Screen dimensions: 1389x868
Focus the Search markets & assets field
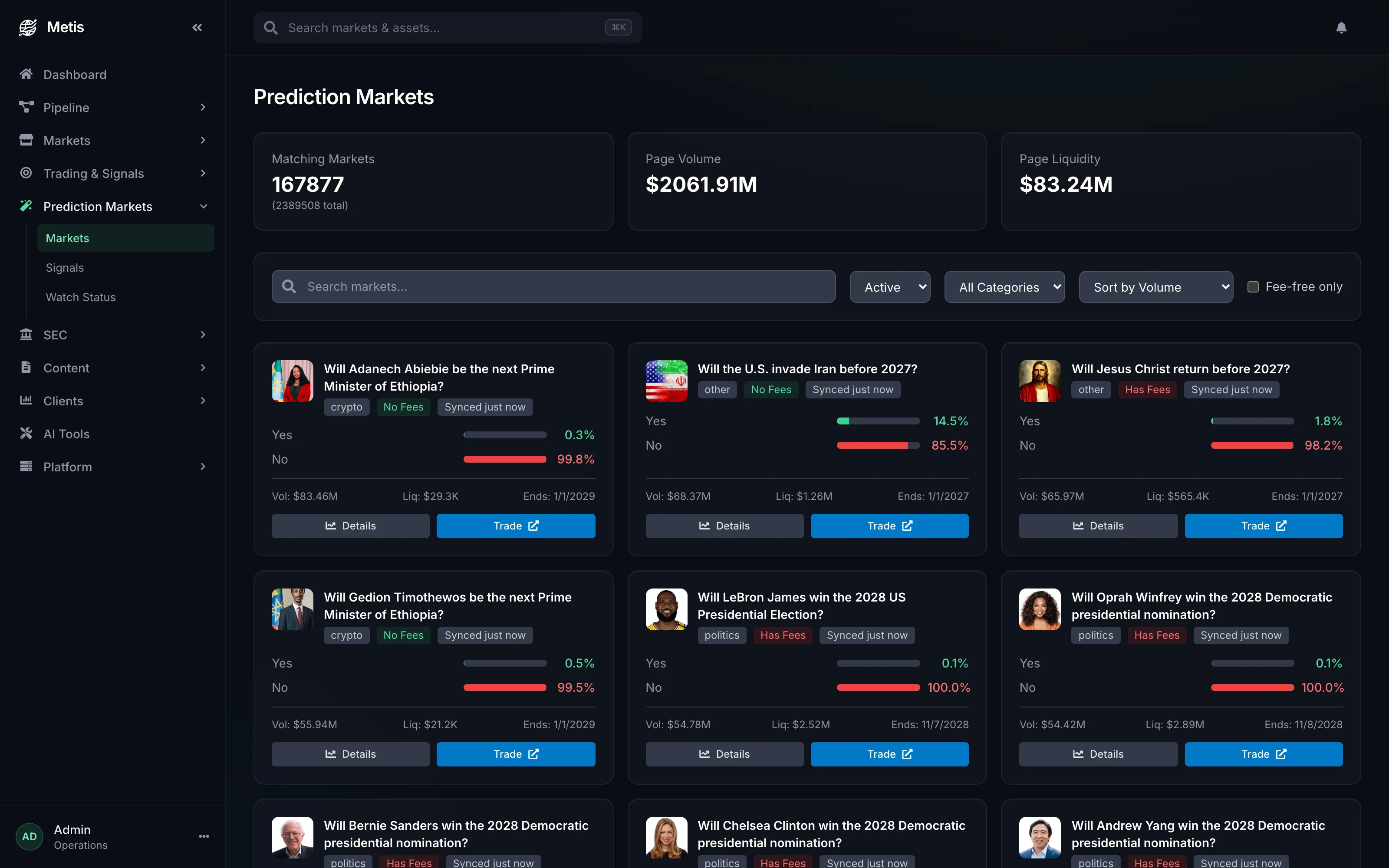tap(448, 27)
